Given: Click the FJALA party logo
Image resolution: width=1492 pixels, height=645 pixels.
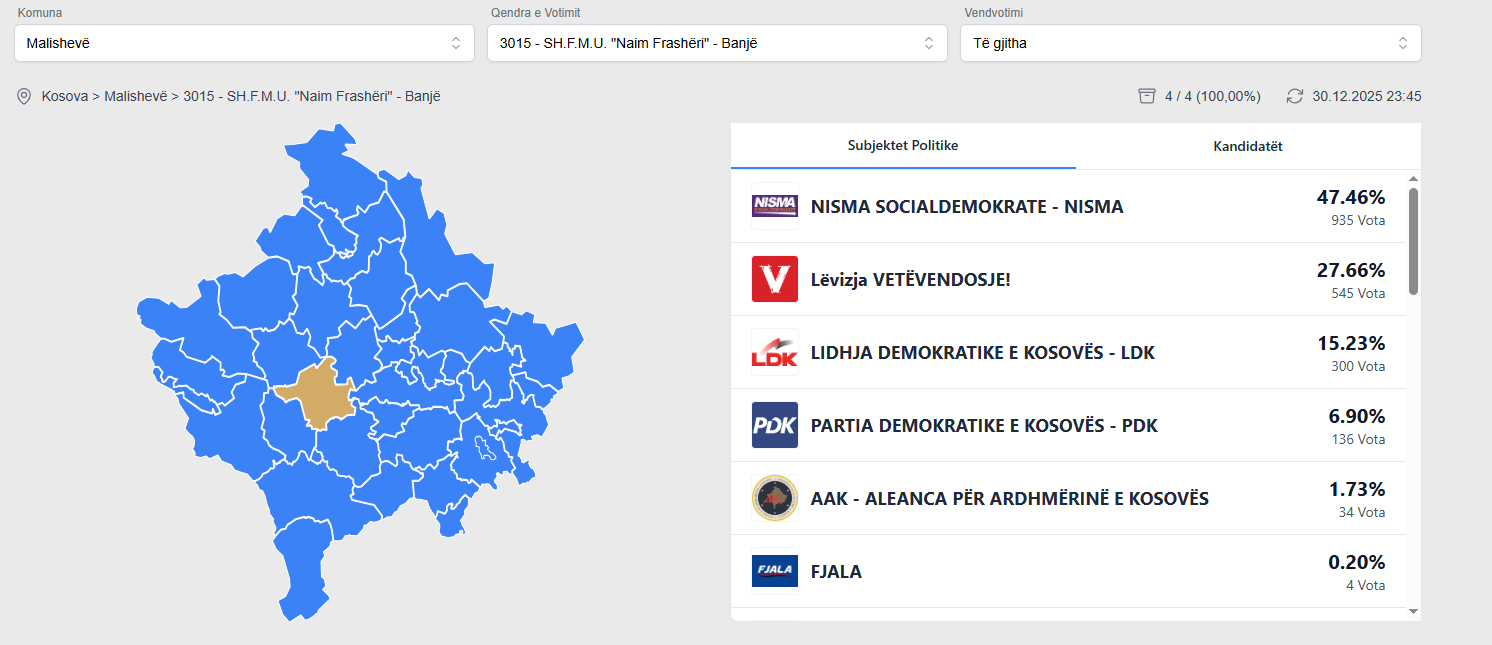Looking at the screenshot, I should click(x=774, y=571).
